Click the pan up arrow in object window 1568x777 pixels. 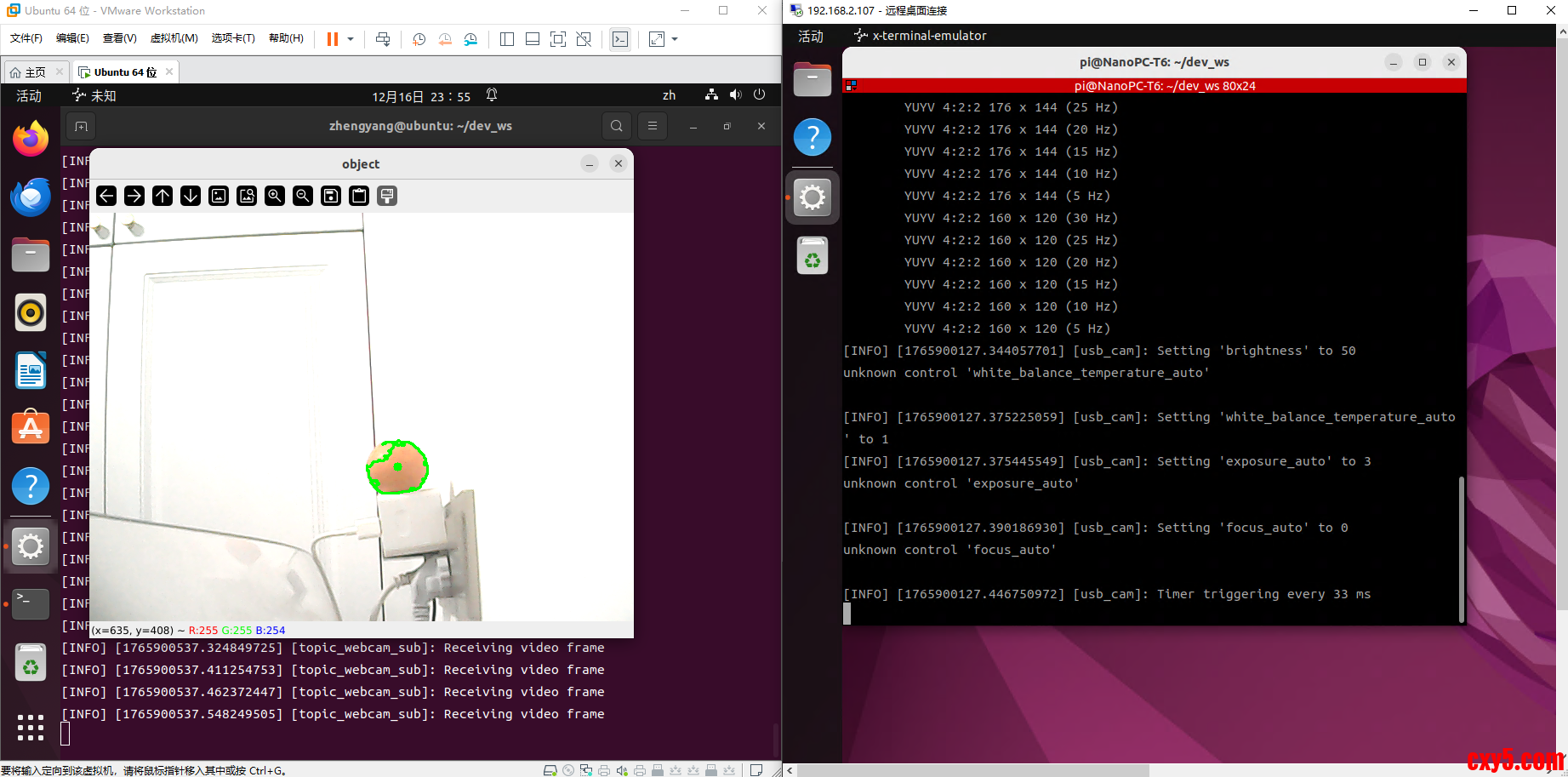pos(163,197)
